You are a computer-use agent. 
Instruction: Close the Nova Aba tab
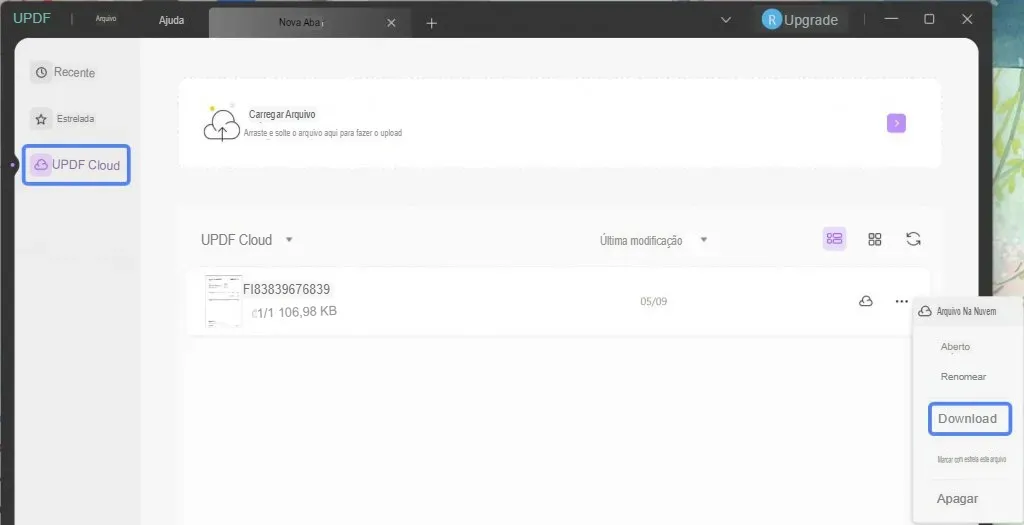coord(391,23)
